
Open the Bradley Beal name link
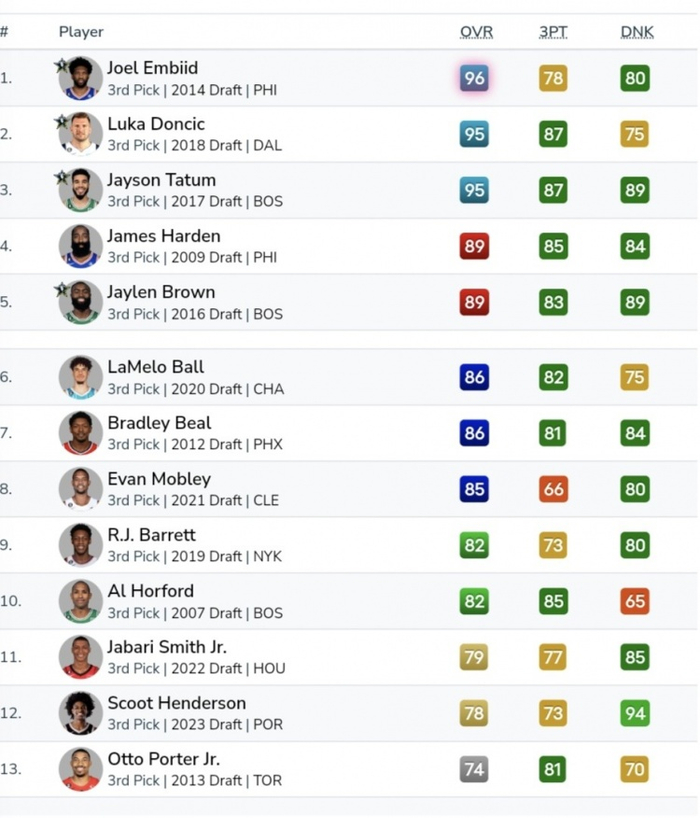click(x=159, y=423)
